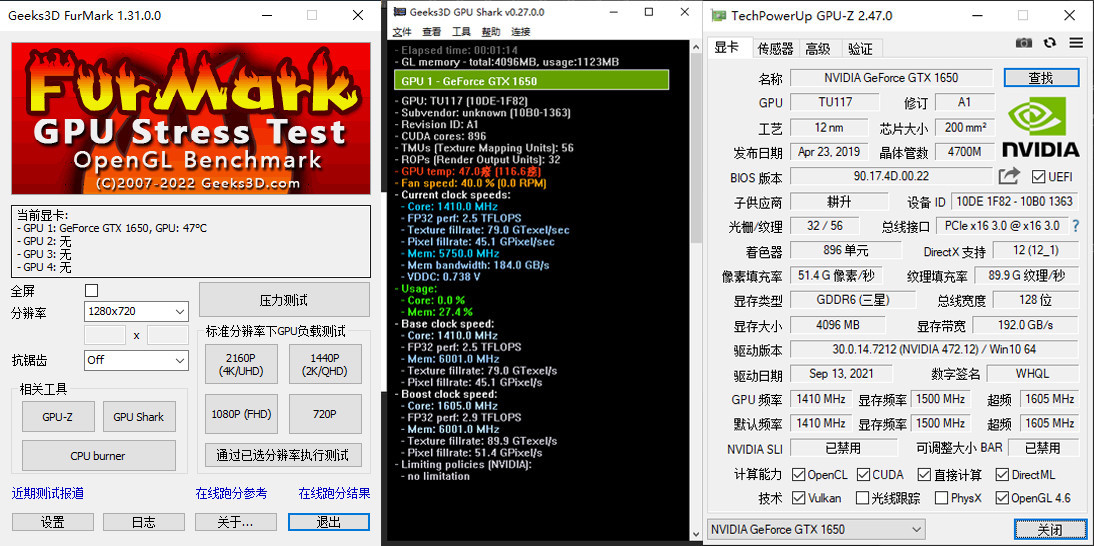The width and height of the screenshot is (1094, 546).
Task: Click the FurMark GPU Stress Test banner
Action: coord(191,119)
